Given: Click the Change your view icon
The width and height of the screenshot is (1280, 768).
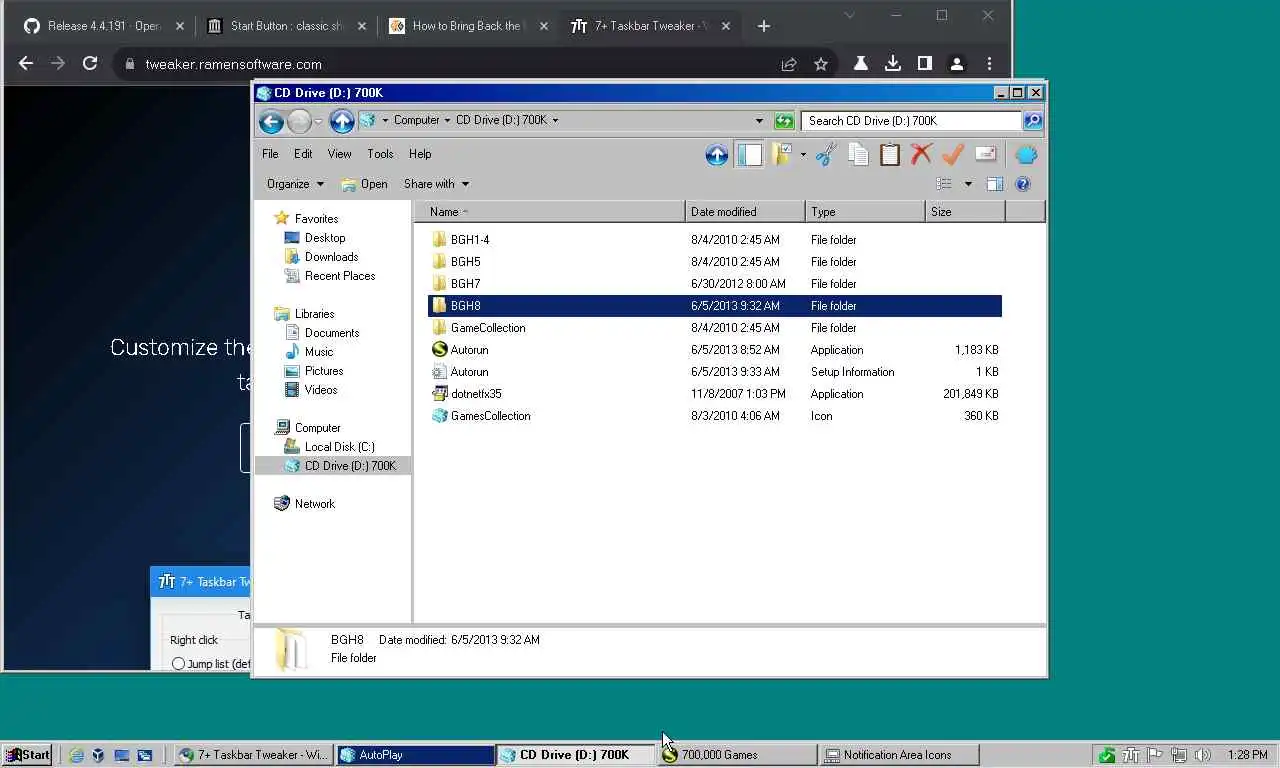Looking at the screenshot, I should click(944, 184).
